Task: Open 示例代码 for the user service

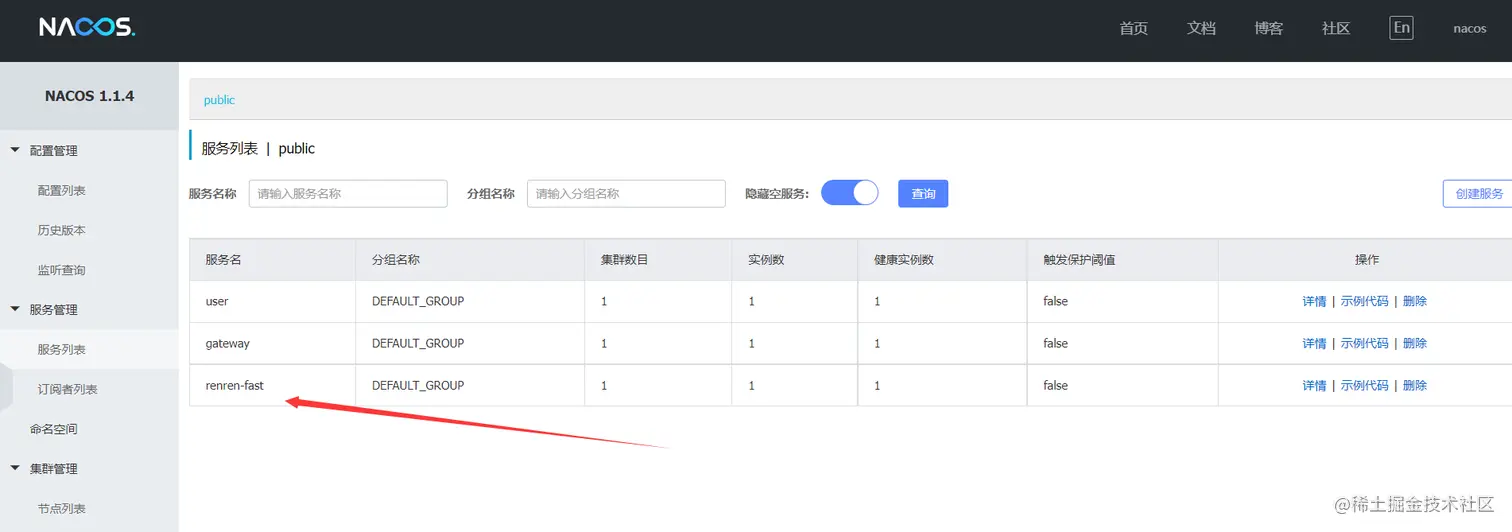Action: pyautogui.click(x=1364, y=301)
